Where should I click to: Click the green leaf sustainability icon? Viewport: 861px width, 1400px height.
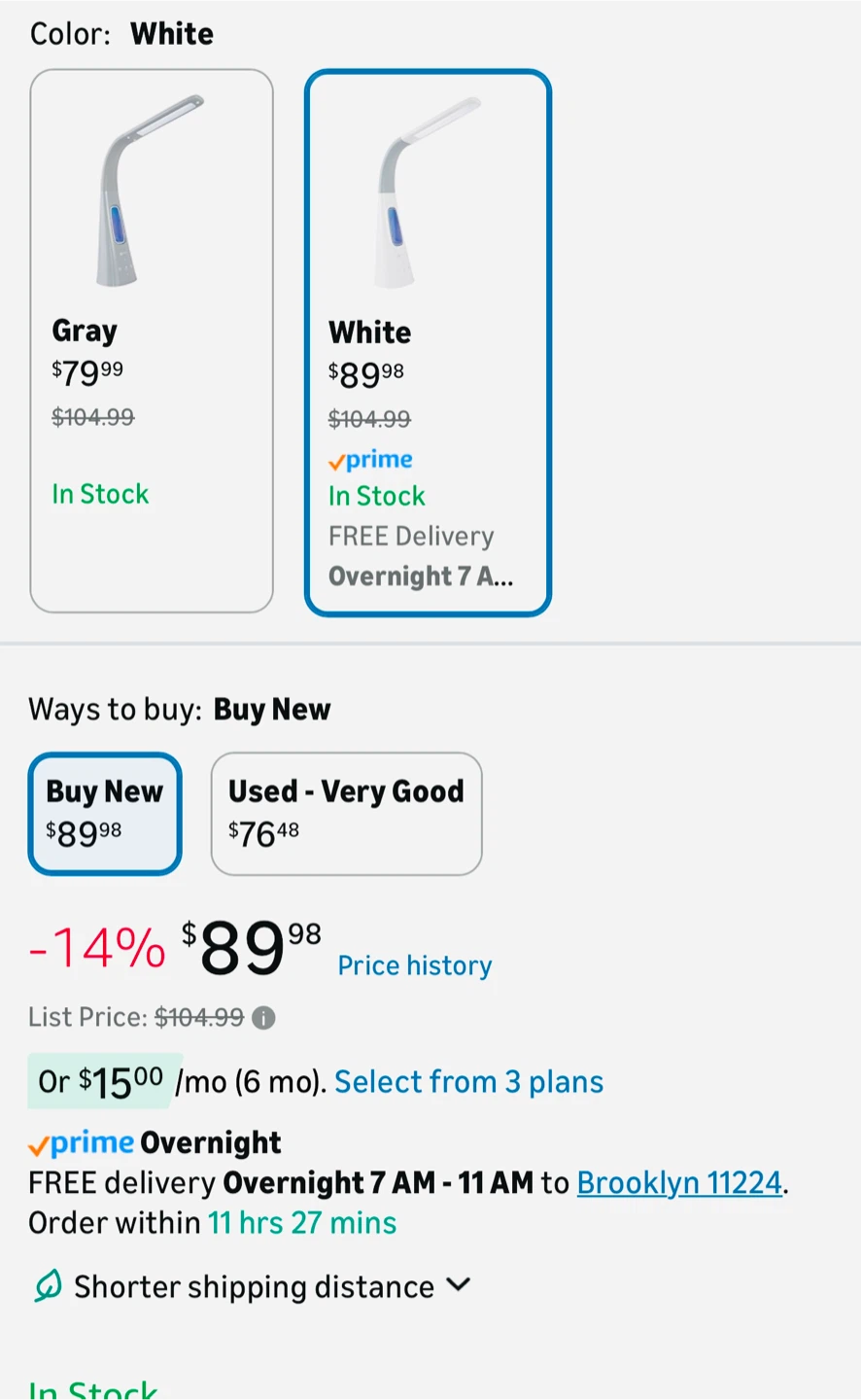pyautogui.click(x=48, y=1285)
